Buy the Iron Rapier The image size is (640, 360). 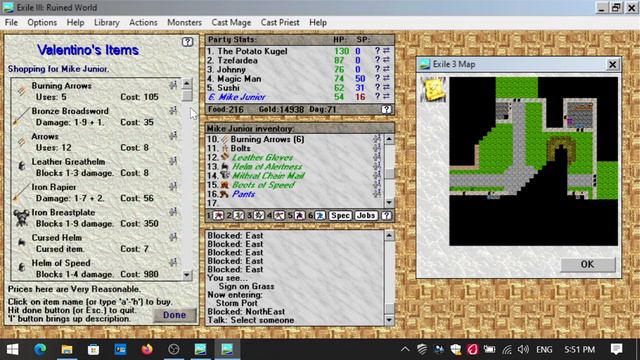tap(53, 187)
